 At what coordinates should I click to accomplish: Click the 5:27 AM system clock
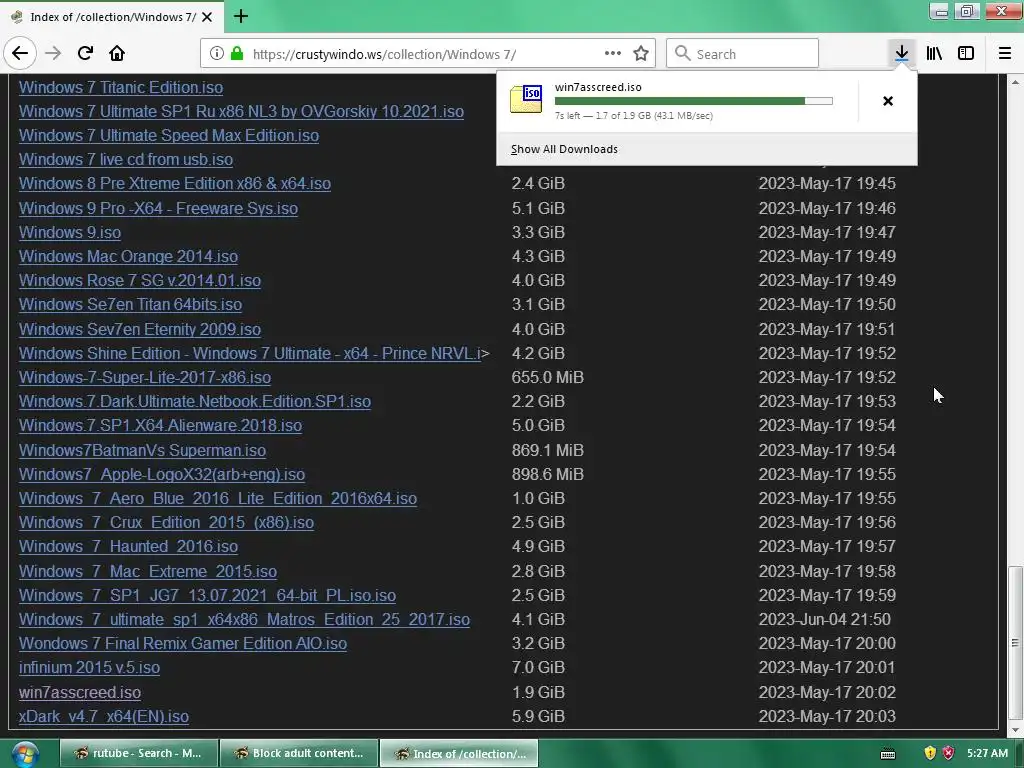[x=987, y=753]
